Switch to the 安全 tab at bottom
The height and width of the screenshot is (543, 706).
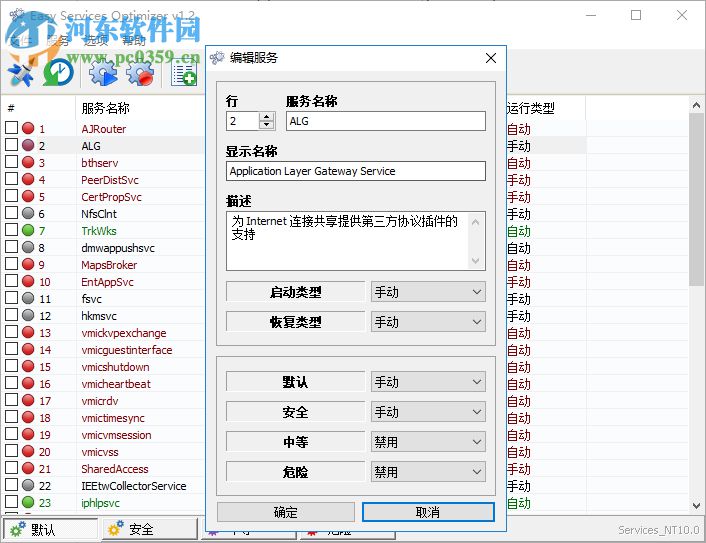pos(150,529)
